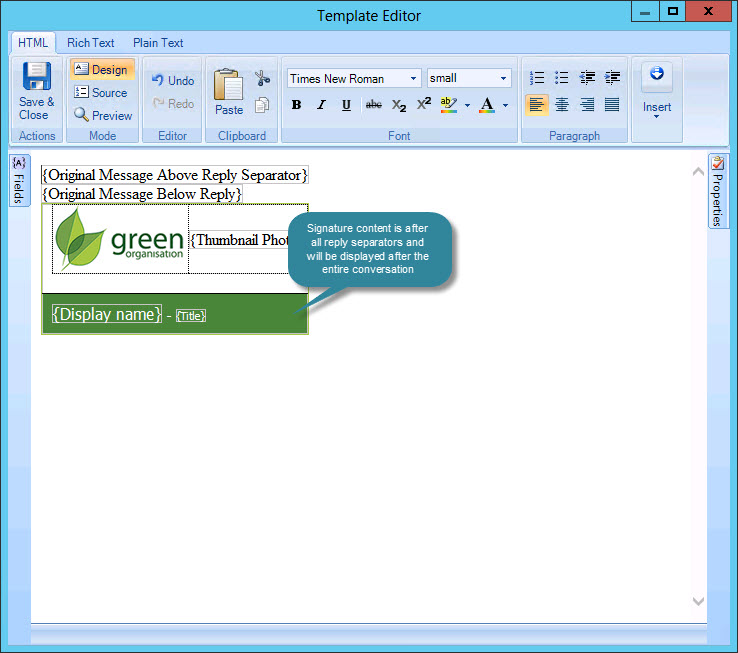Close the Template Editor window

tap(708, 11)
